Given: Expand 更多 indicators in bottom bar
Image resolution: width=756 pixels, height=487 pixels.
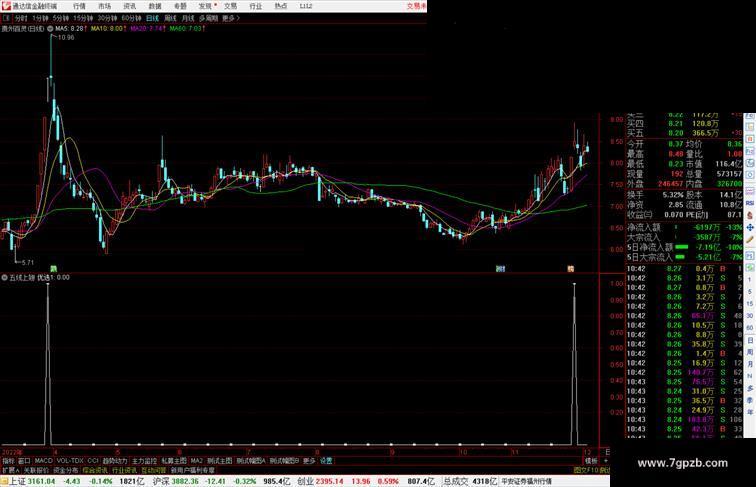Looking at the screenshot, I should pyautogui.click(x=309, y=461).
